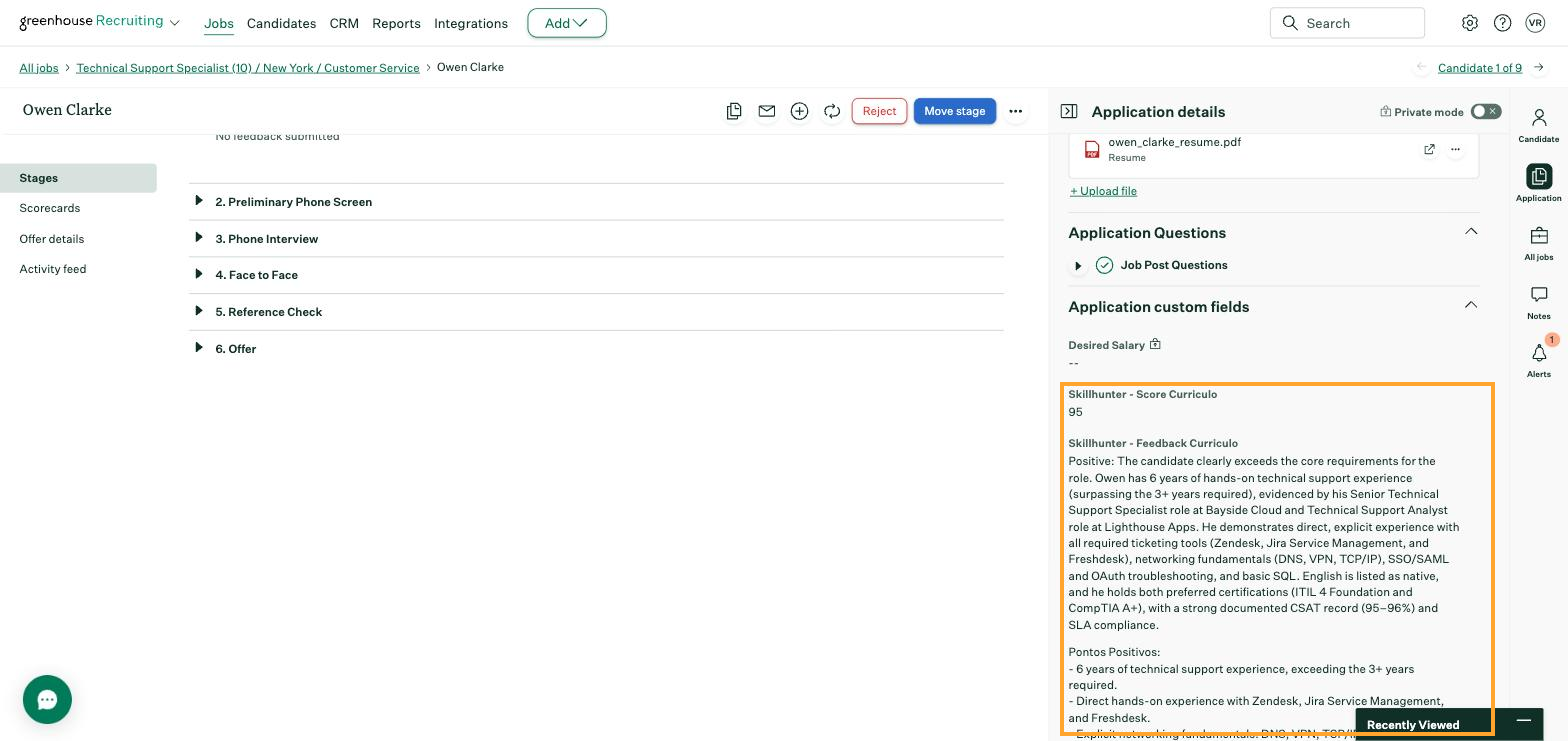Image resolution: width=1568 pixels, height=741 pixels.
Task: Go to the next candidate arrow
Action: 1539,67
